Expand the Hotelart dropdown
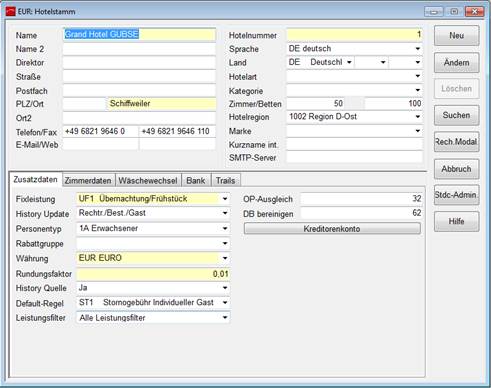 click(417, 76)
